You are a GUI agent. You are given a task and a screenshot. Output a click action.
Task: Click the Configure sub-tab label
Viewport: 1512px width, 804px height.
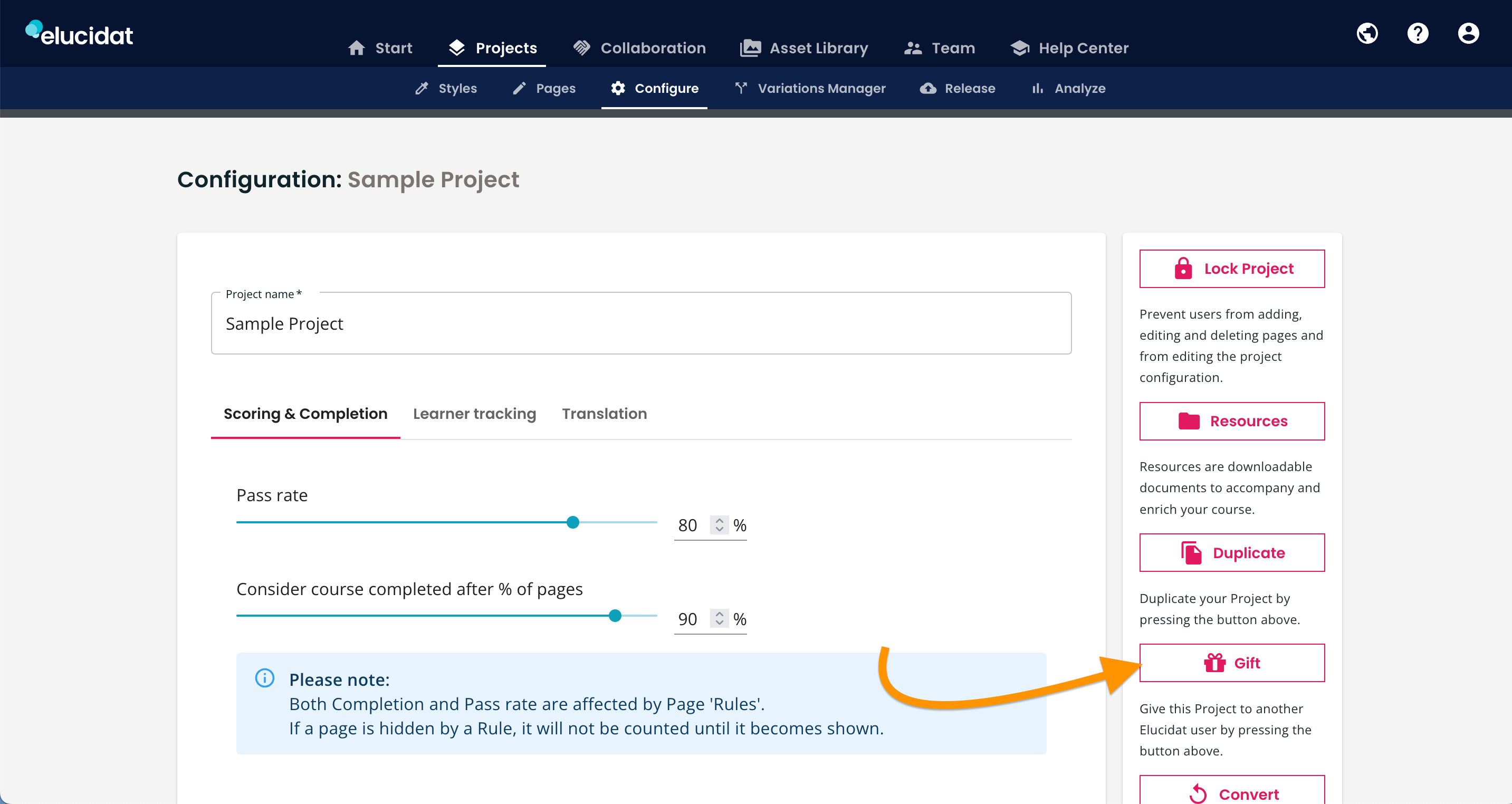pyautogui.click(x=666, y=89)
